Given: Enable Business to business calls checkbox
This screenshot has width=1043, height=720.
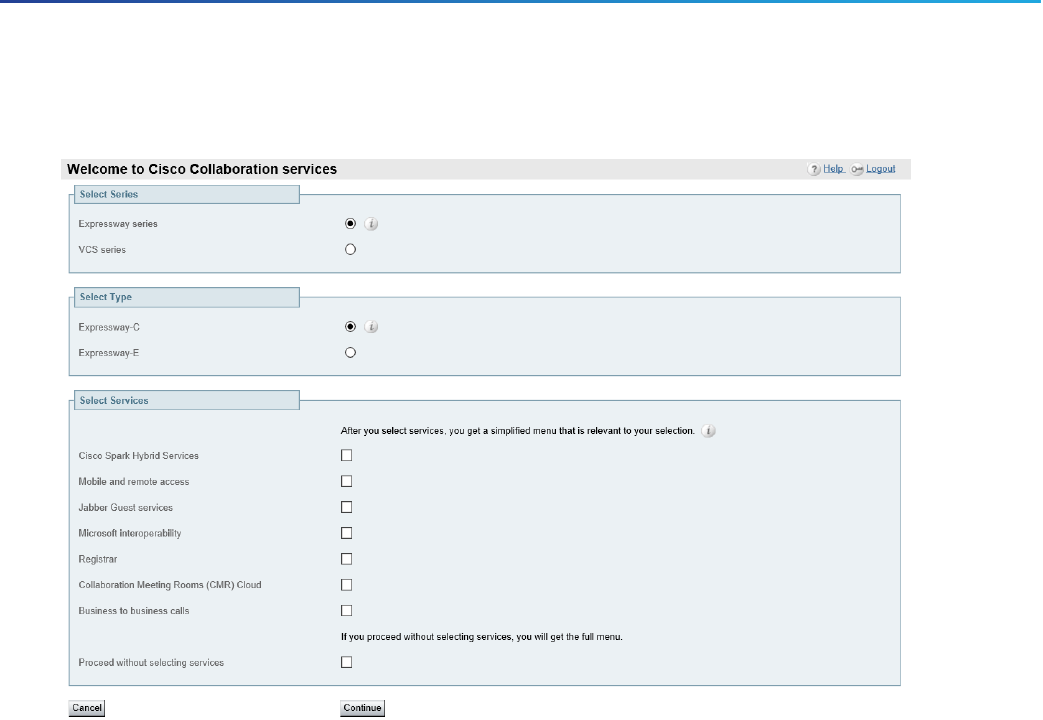Looking at the screenshot, I should [347, 611].
